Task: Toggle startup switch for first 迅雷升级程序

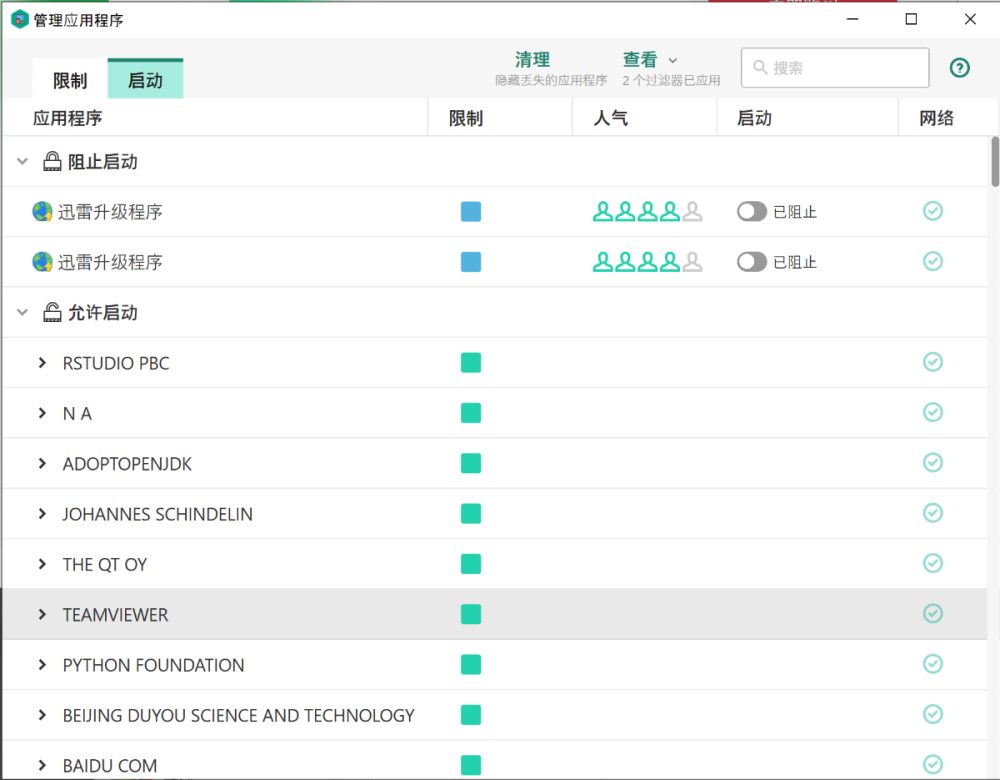Action: pos(752,211)
